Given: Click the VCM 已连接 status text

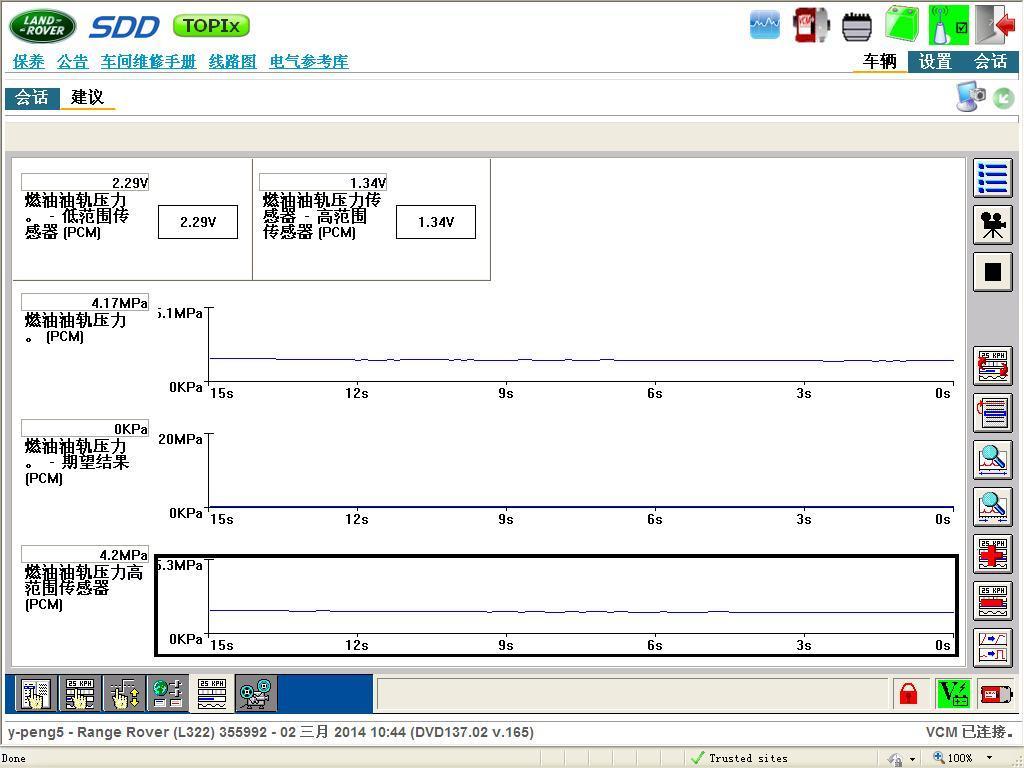Looking at the screenshot, I should 969,732.
